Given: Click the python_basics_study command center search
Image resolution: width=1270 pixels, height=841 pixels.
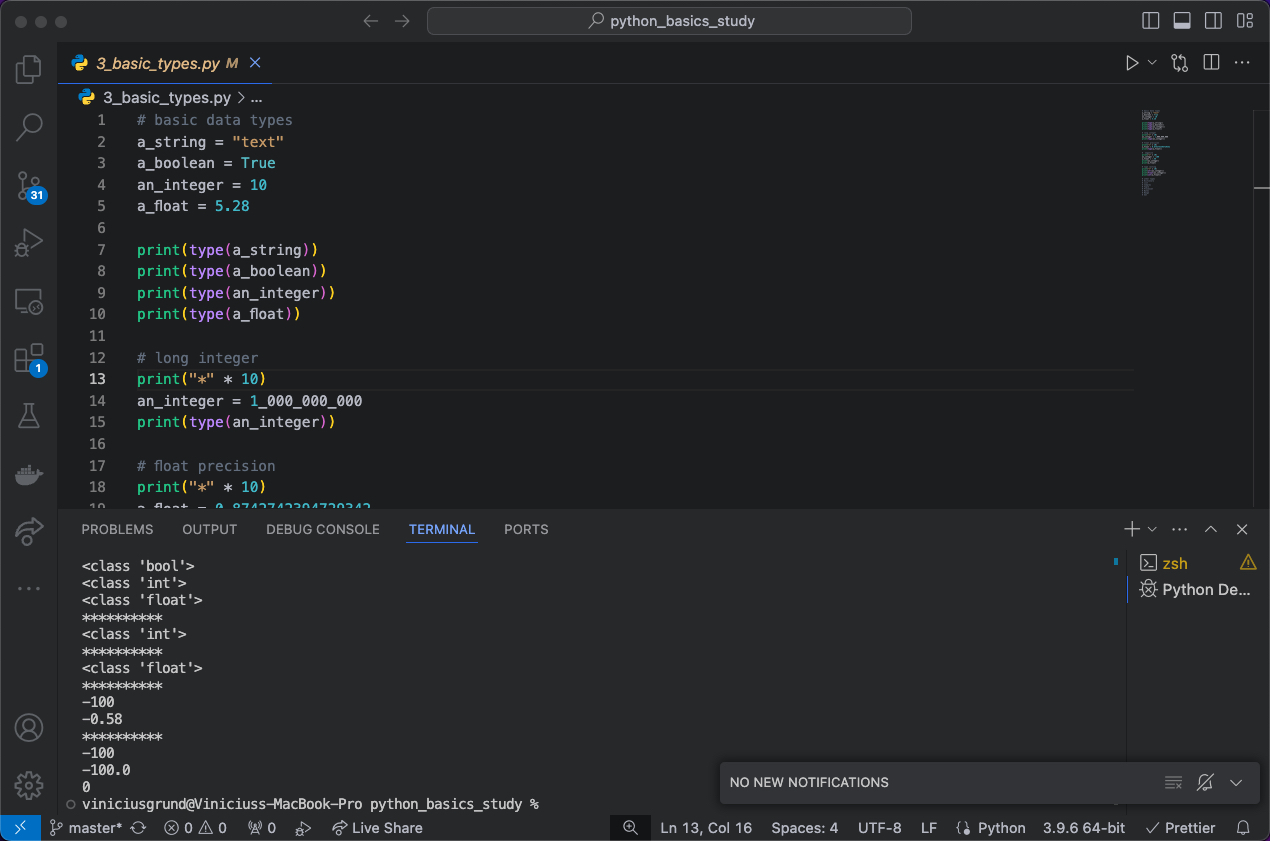Looking at the screenshot, I should [x=669, y=21].
